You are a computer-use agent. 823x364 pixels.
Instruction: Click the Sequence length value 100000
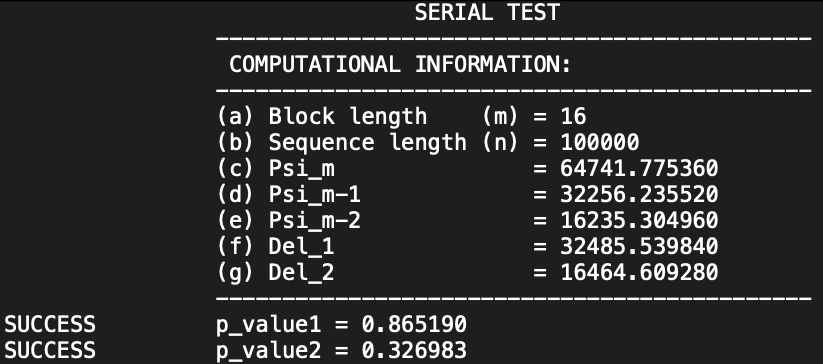coord(600,142)
